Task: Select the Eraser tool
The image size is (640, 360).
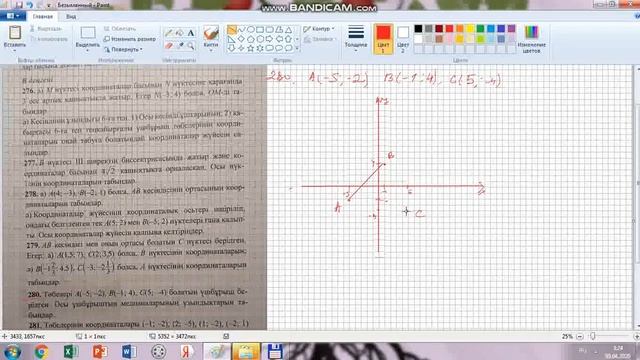Action: tap(168, 45)
